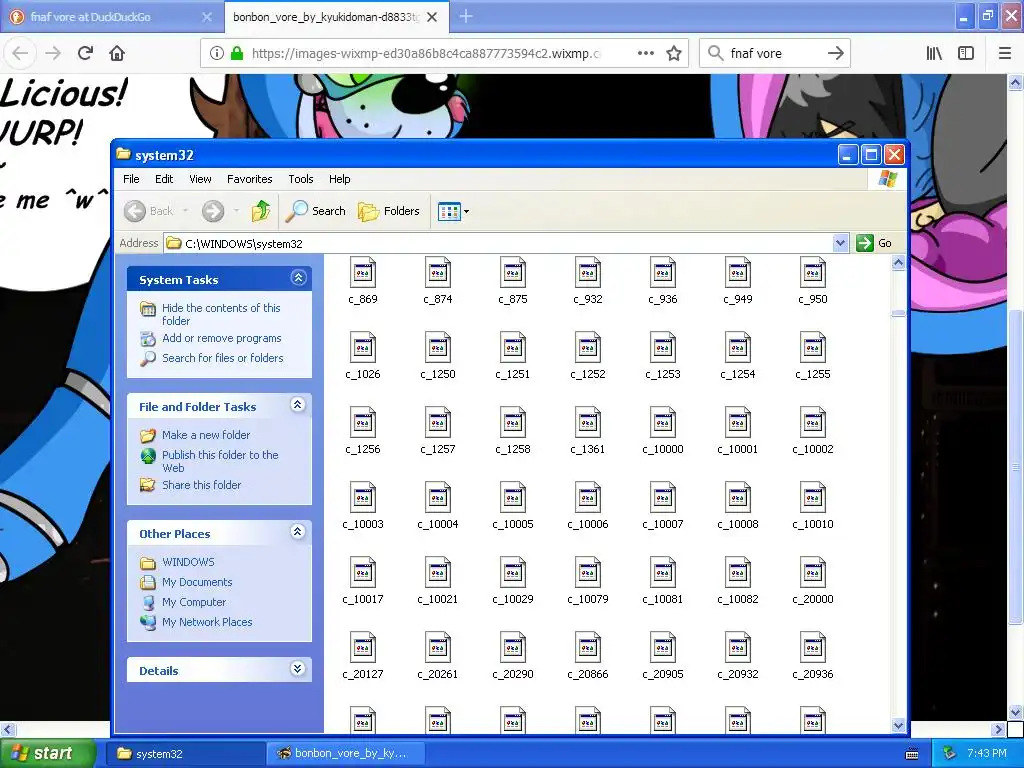
Task: Open Firefox page actions three-dot menu
Action: click(646, 53)
